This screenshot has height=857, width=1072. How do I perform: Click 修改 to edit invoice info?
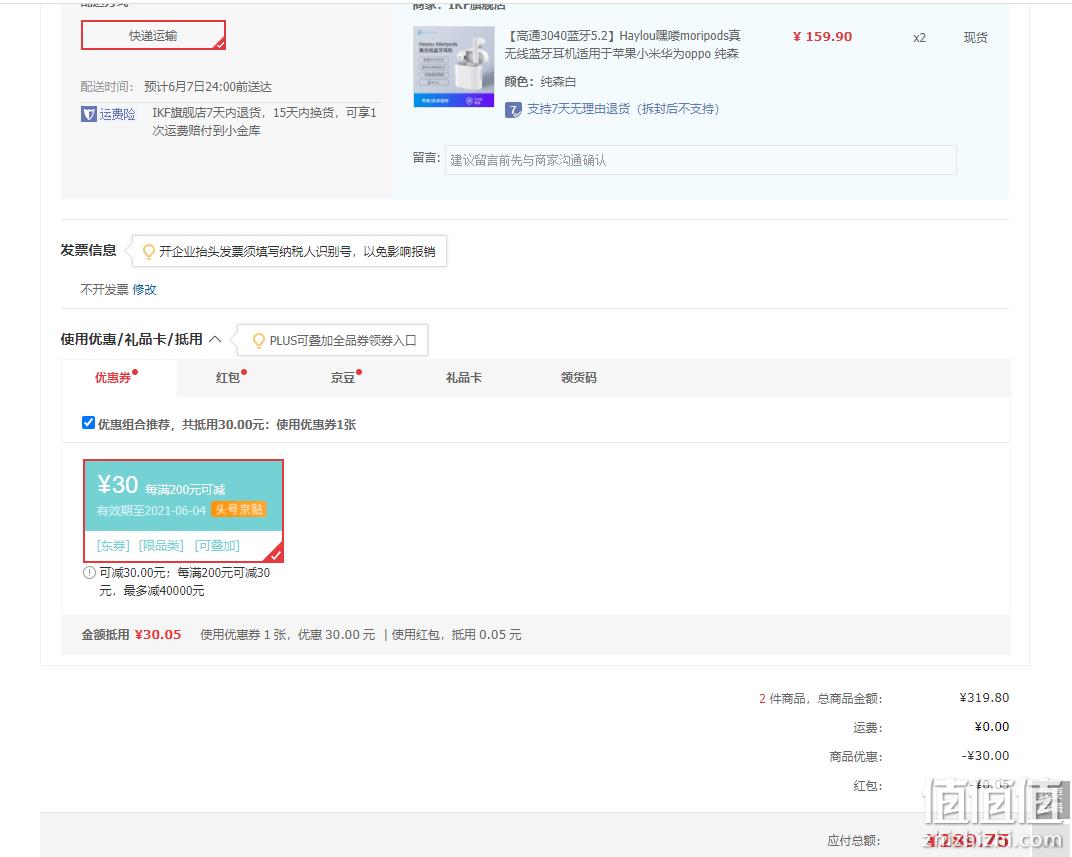pyautogui.click(x=144, y=289)
